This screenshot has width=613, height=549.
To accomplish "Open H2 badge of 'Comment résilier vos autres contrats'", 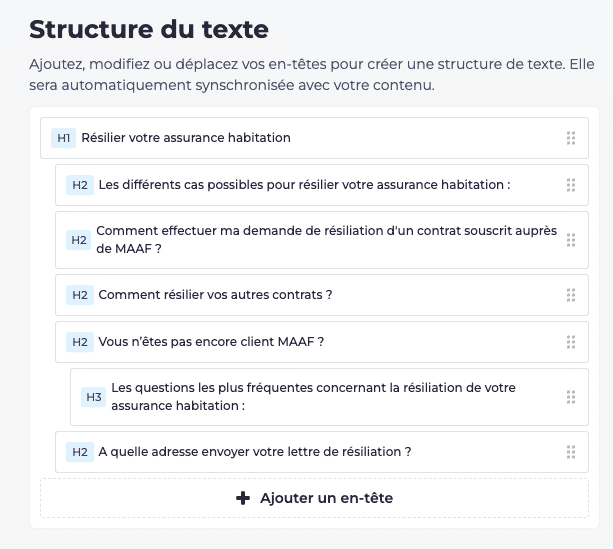I will (80, 295).
